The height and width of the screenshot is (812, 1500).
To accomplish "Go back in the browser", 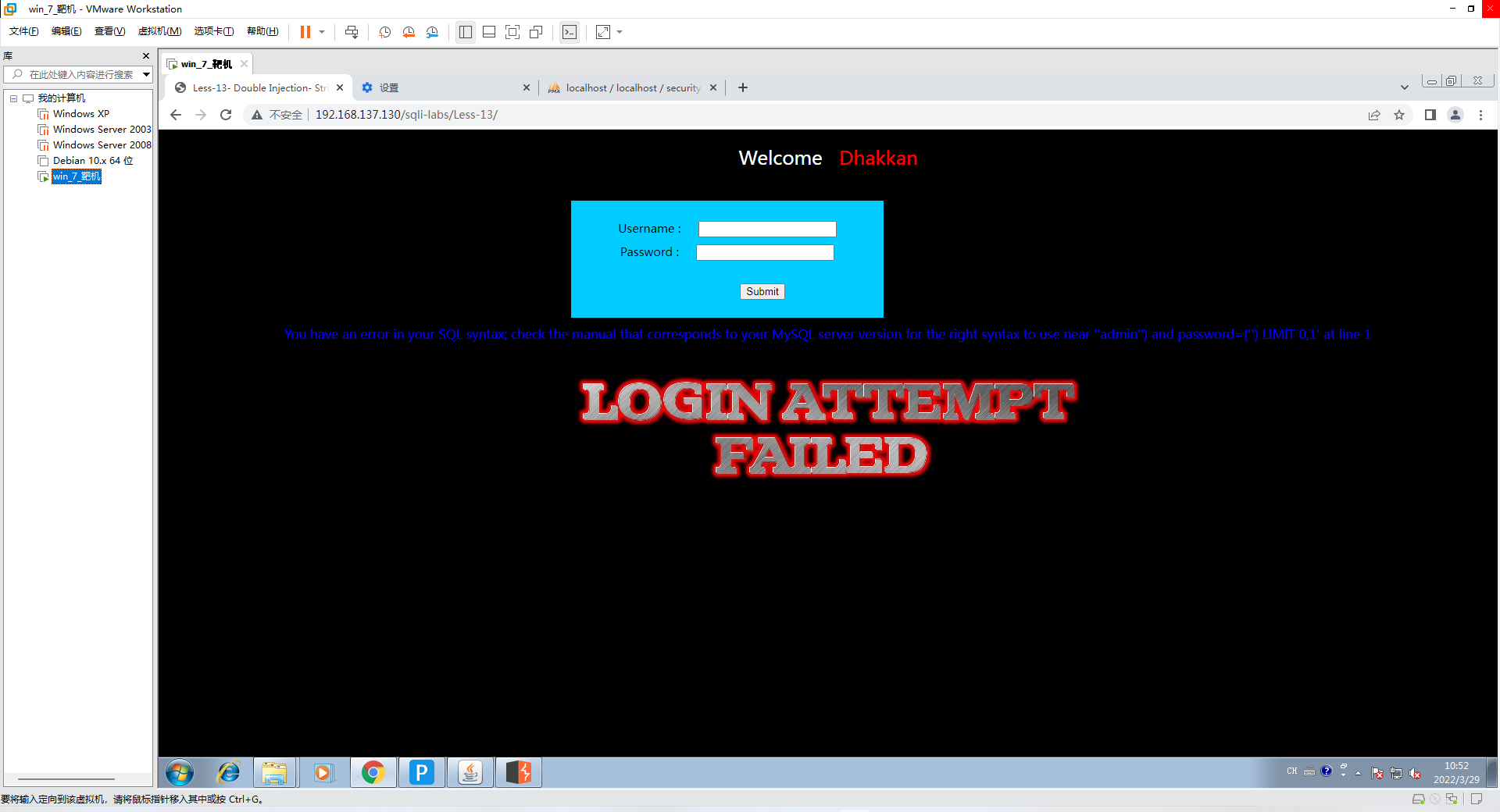I will point(176,115).
